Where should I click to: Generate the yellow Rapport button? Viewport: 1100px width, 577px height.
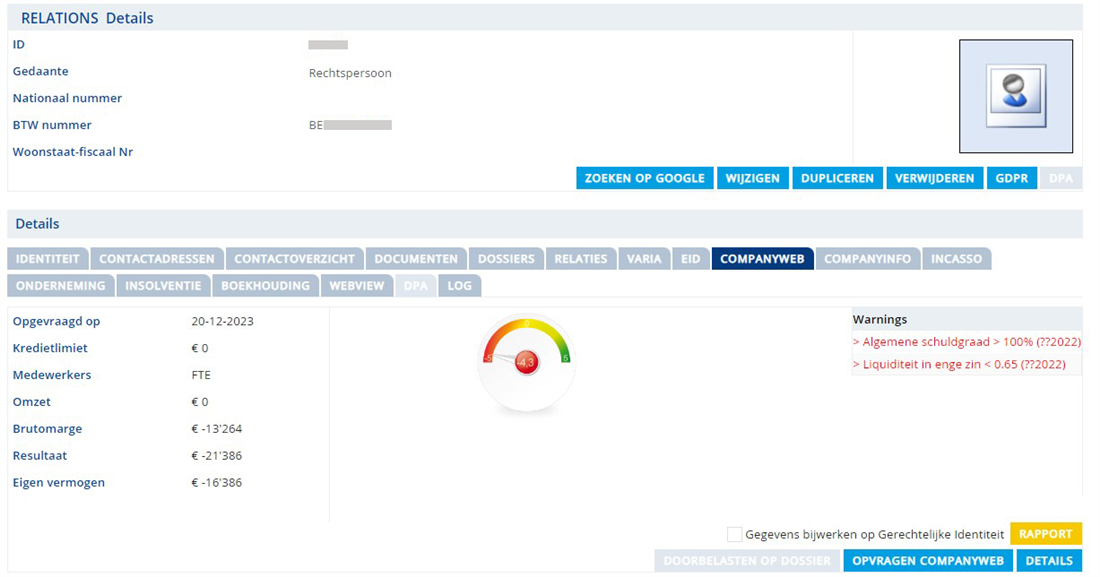[x=1045, y=534]
